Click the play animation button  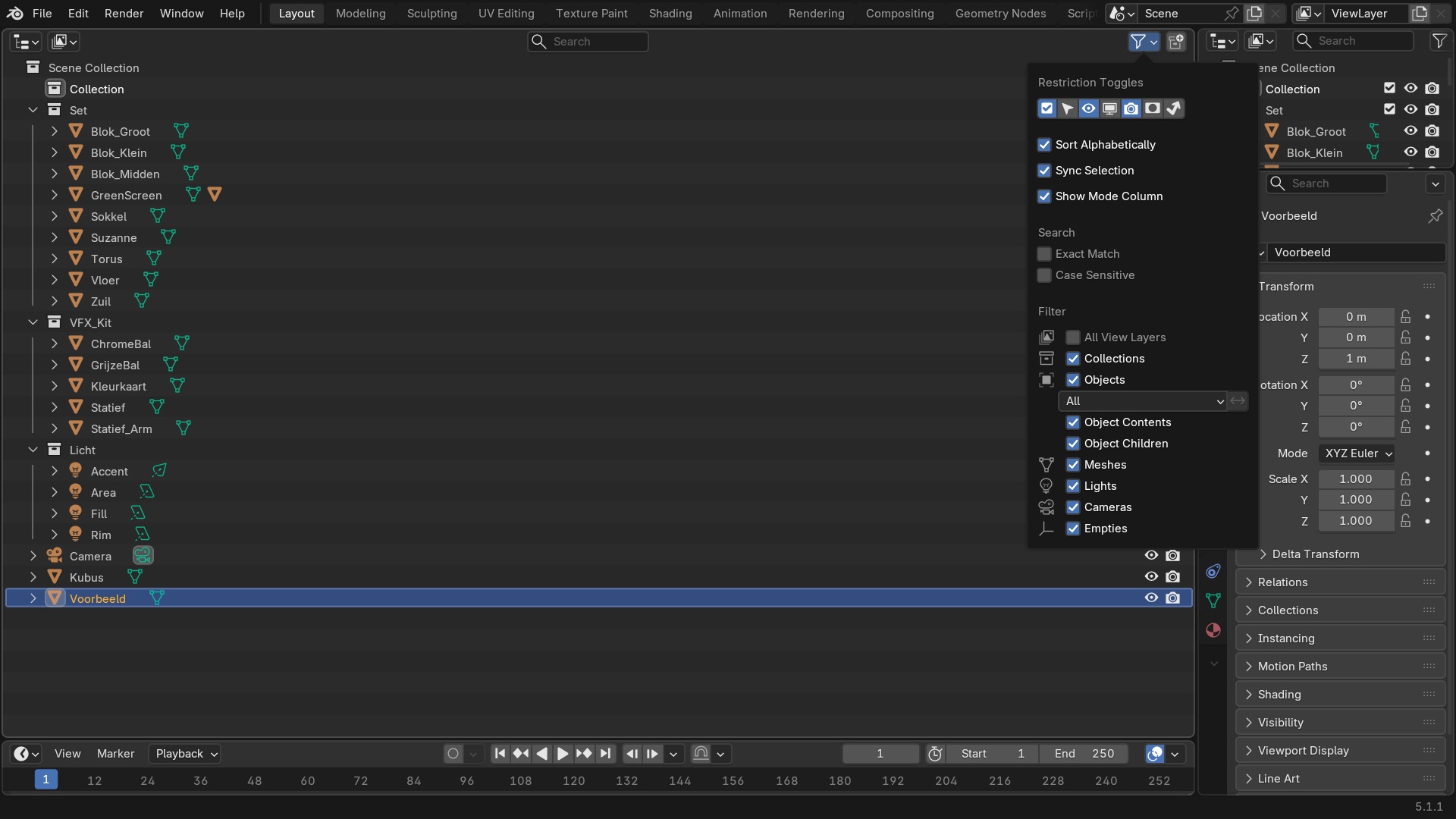(x=563, y=754)
